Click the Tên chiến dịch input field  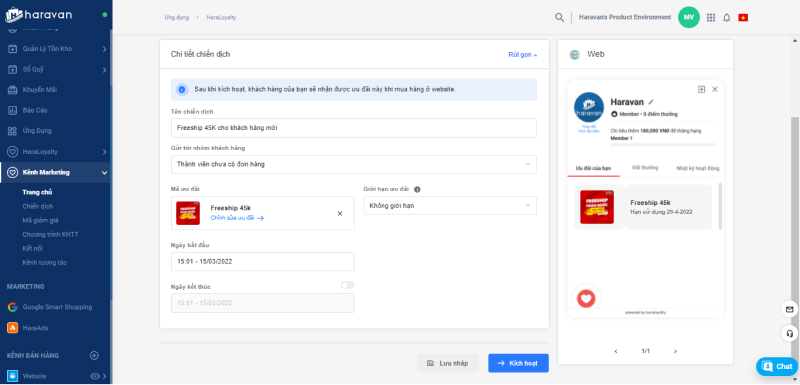pos(354,128)
